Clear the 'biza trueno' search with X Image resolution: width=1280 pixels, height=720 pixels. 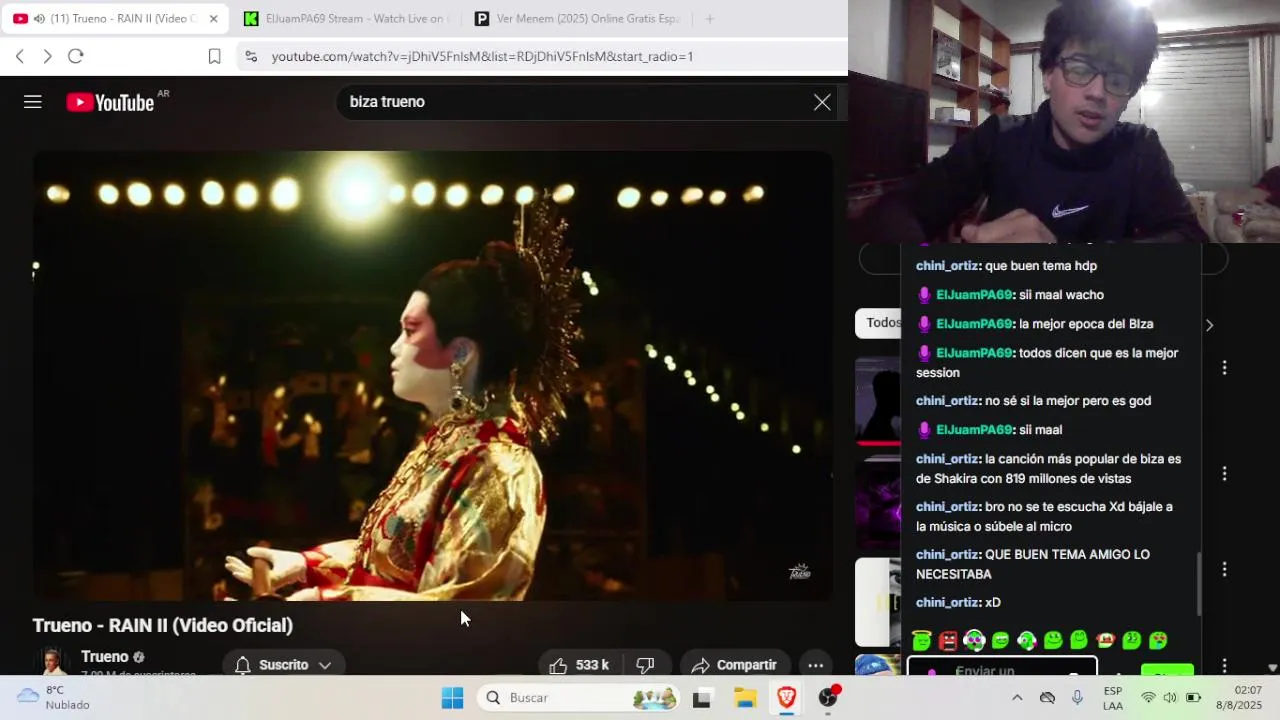click(x=822, y=102)
